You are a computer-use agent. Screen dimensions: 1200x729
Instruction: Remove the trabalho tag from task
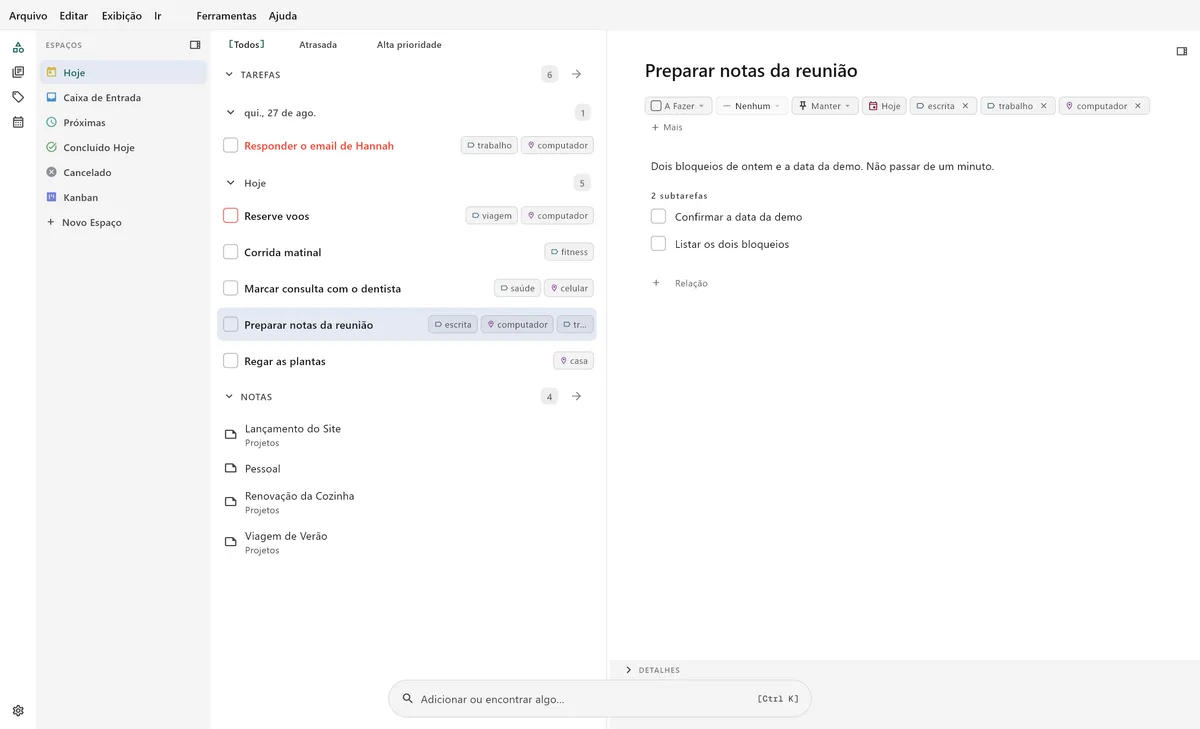[x=1043, y=106]
